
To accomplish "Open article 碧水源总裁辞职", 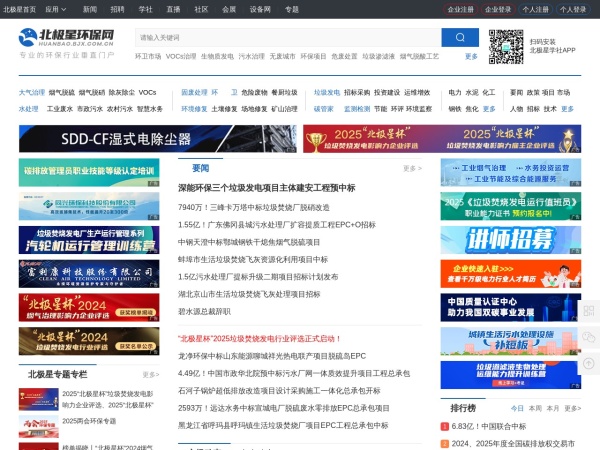I will coord(204,311).
